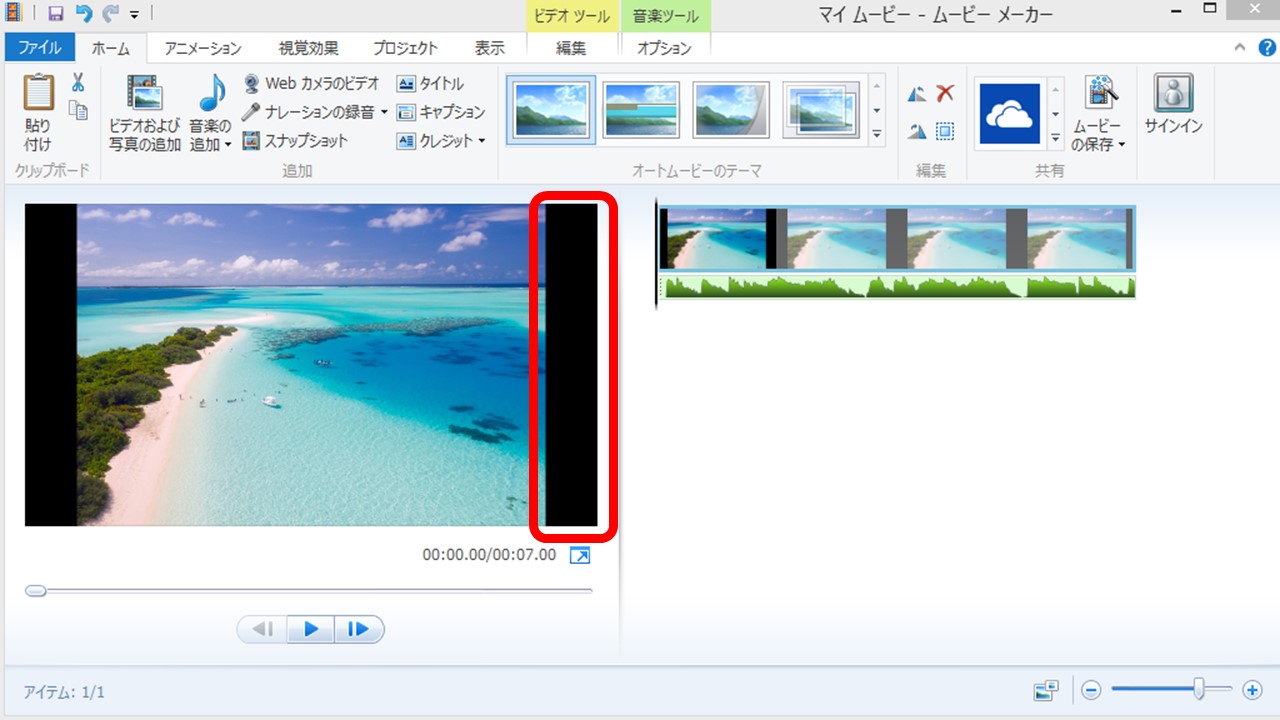Click the 00:00.00/00:07.00 time display
Image resolution: width=1280 pixels, height=720 pixels.
(489, 555)
